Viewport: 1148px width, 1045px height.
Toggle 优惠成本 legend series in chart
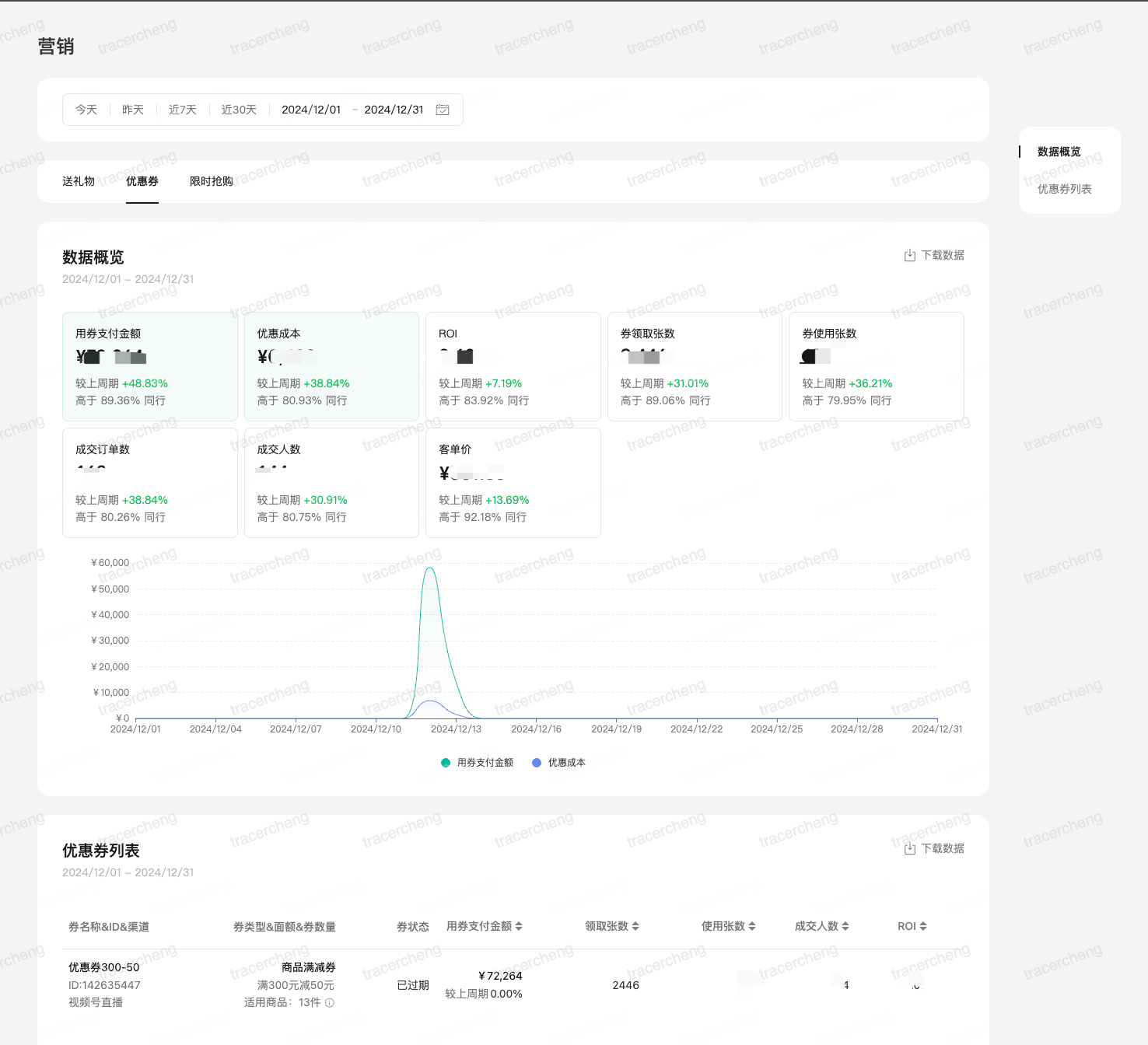tap(558, 763)
